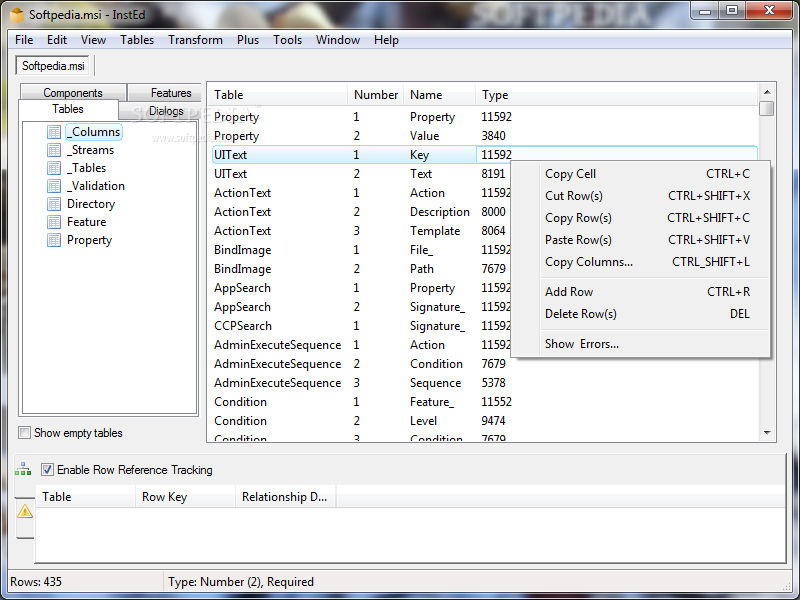Open the File menu
800x600 pixels.
pos(24,40)
